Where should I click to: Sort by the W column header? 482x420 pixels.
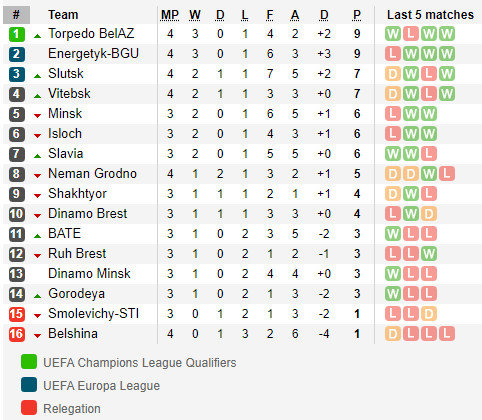point(195,15)
